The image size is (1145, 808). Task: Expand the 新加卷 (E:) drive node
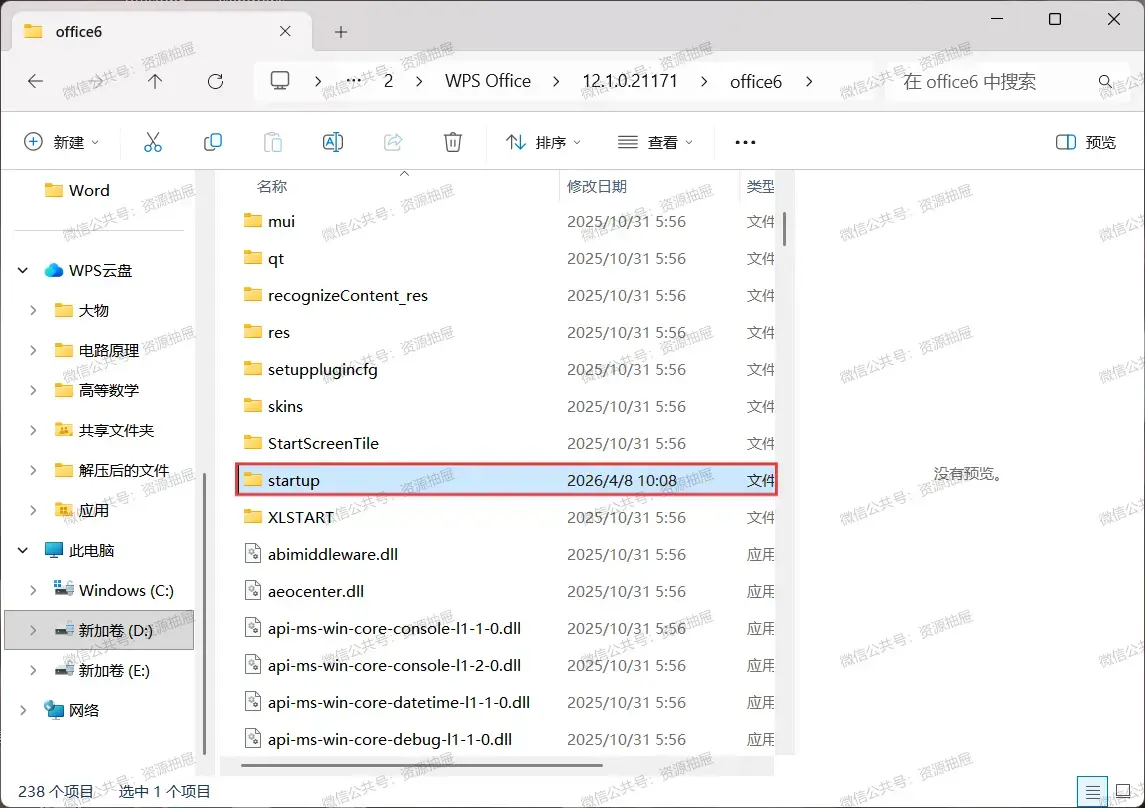tap(33, 670)
